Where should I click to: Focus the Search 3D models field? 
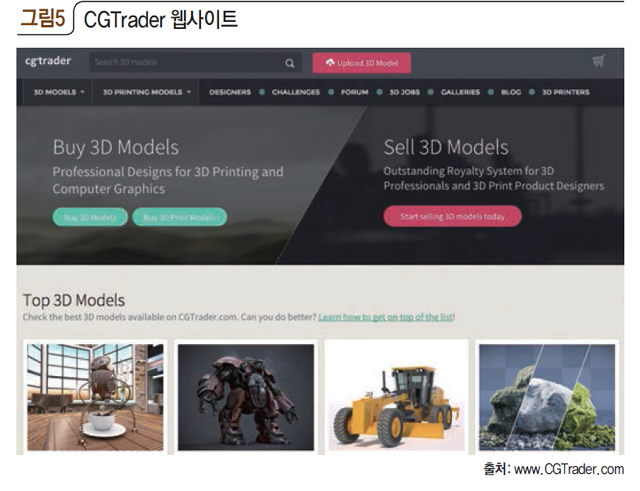195,62
